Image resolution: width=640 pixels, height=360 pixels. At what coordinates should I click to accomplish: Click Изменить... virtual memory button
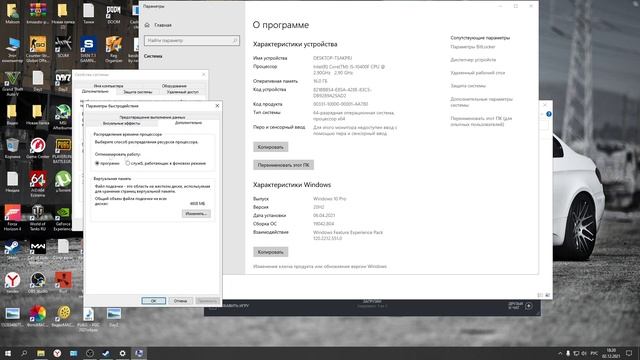196,213
